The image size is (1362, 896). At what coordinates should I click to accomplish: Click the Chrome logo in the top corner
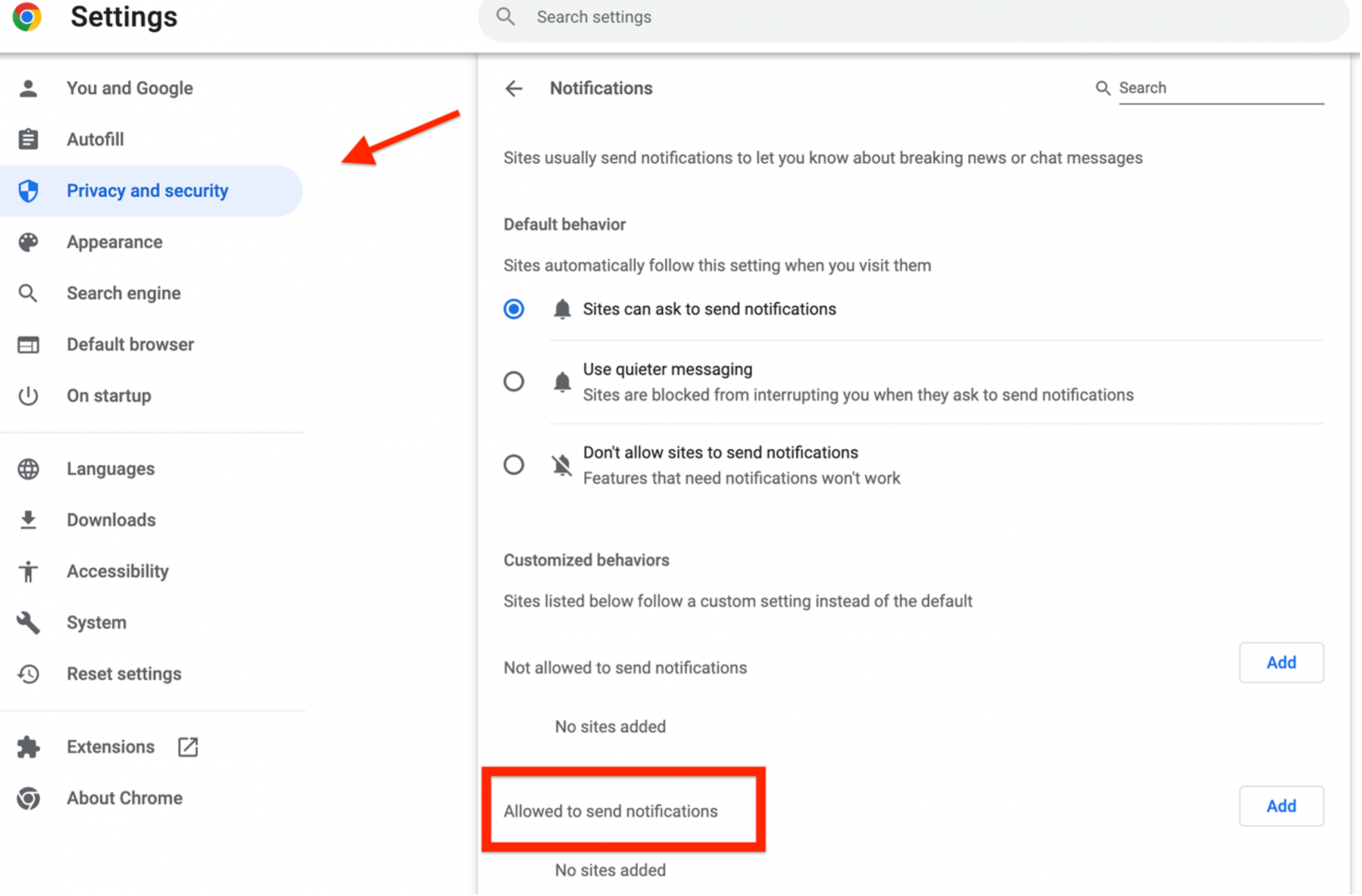26,16
